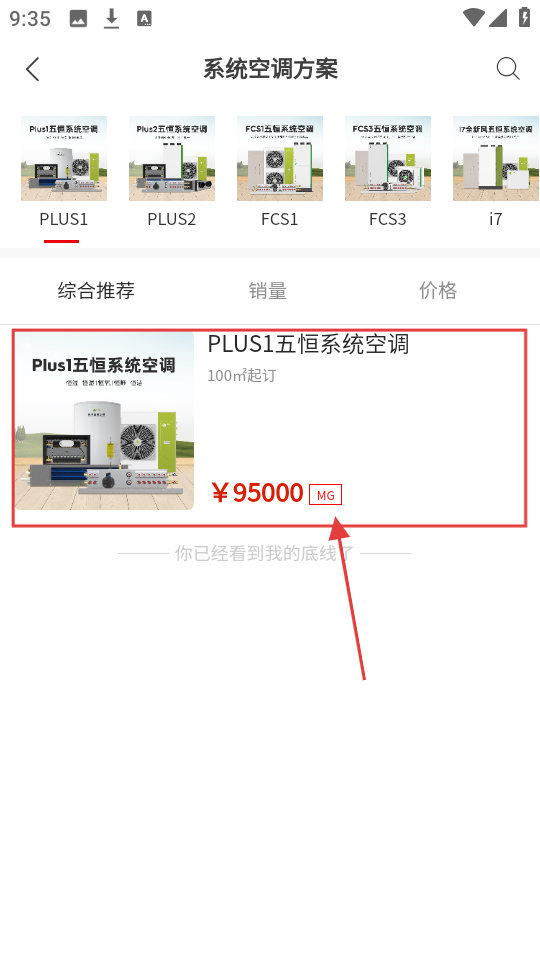Open PLUS1五恒系统空调 product image
The image size is (540, 960).
tap(105, 421)
